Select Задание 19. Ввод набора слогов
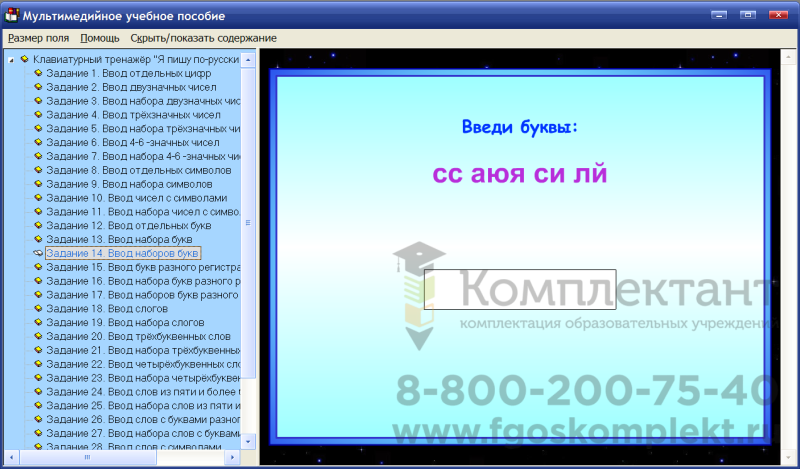The height and width of the screenshot is (469, 800). (x=126, y=322)
